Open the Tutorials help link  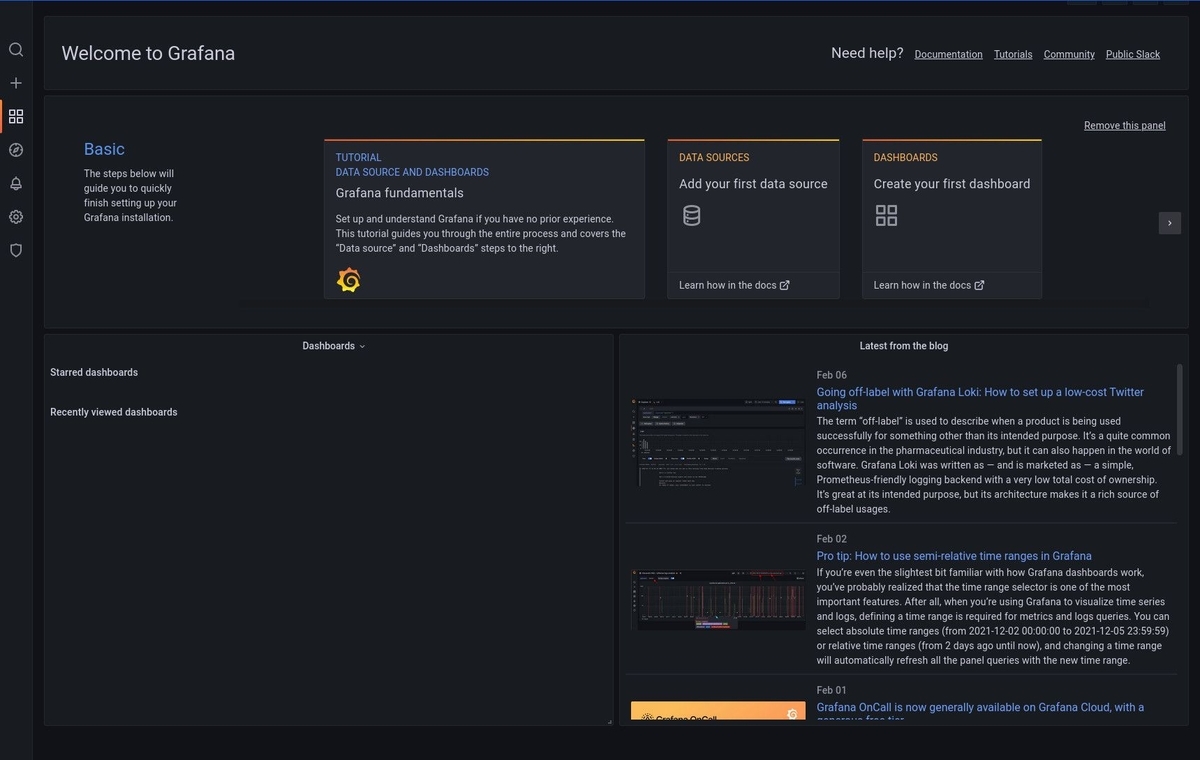(1012, 54)
